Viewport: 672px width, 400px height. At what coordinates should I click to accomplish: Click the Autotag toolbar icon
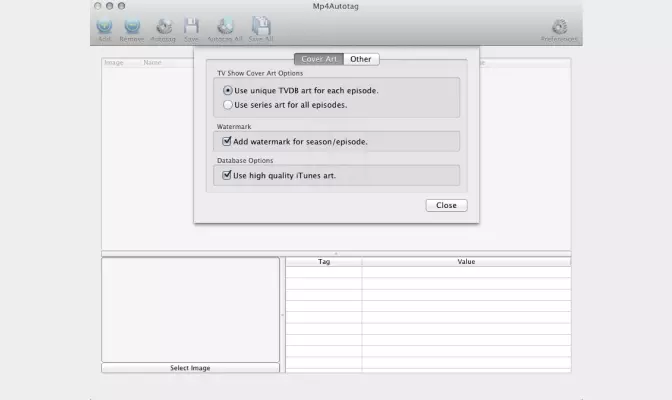point(163,27)
